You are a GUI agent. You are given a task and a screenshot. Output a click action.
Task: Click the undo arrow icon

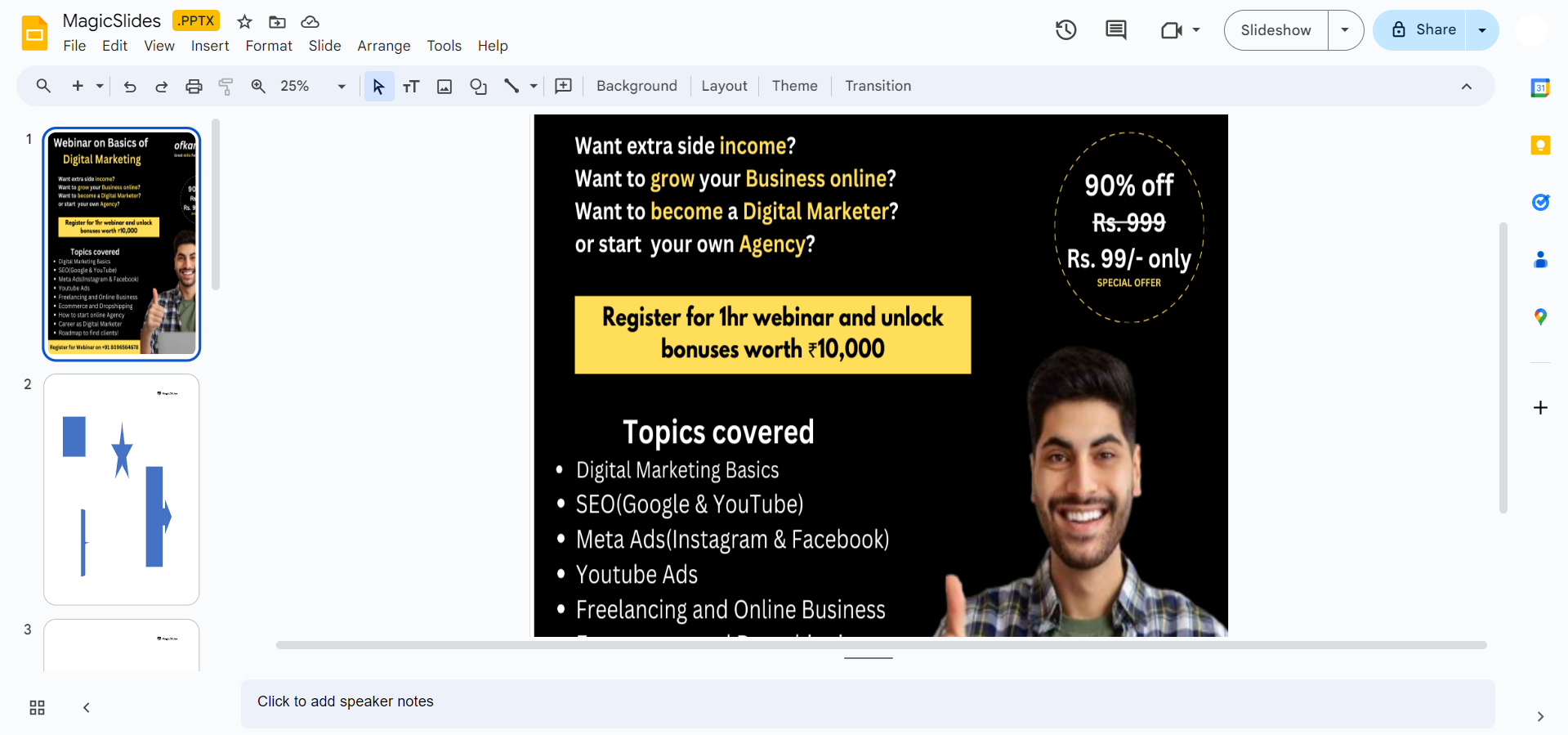(130, 87)
